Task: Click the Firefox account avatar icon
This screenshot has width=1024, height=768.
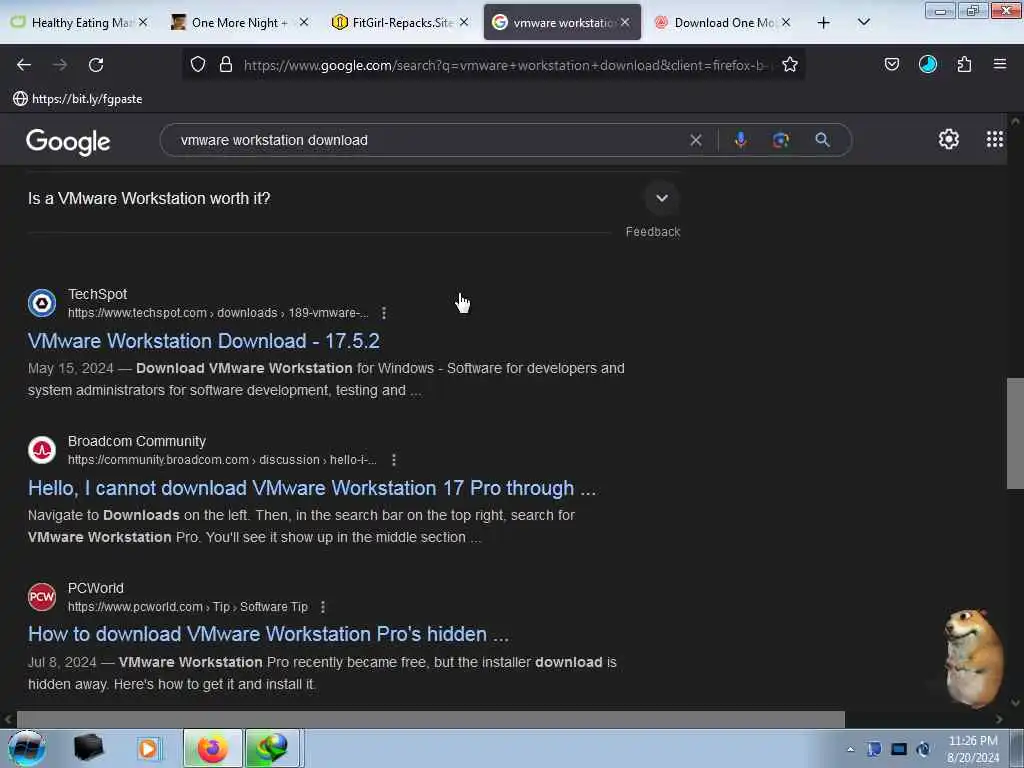Action: tap(927, 64)
